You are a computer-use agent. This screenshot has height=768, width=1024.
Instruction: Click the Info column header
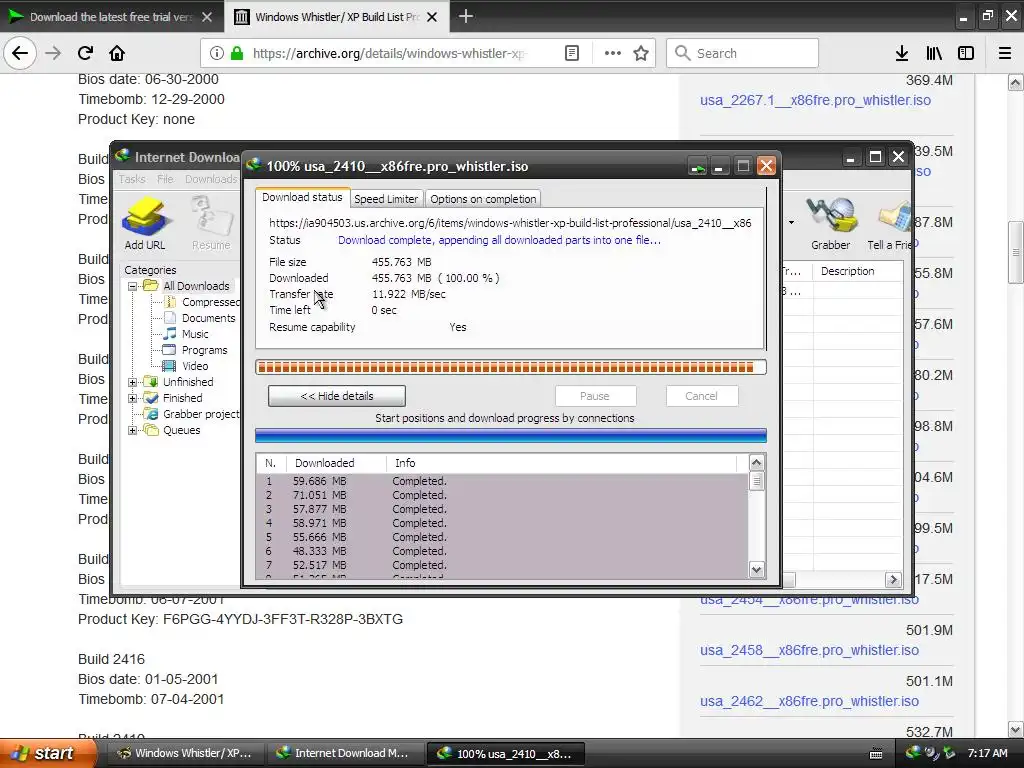point(562,463)
